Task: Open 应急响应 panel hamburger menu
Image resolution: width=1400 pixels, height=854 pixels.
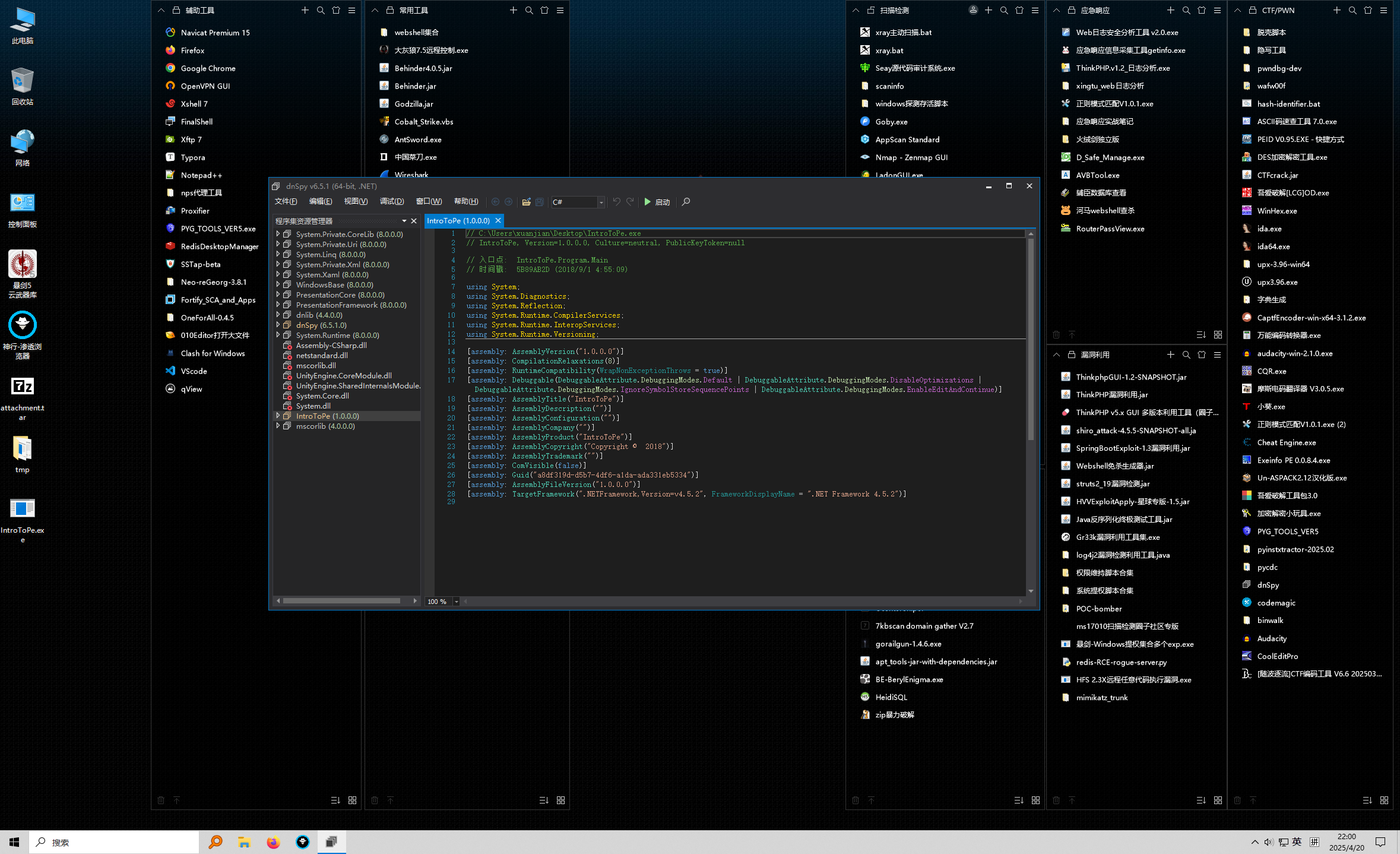Action: tap(1218, 10)
